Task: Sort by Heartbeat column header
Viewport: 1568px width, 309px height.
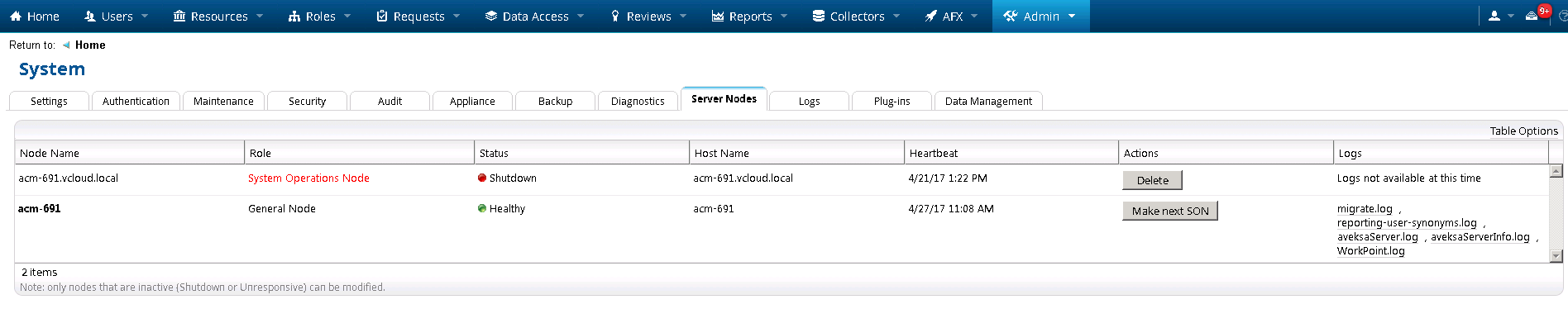Action: pos(1011,153)
